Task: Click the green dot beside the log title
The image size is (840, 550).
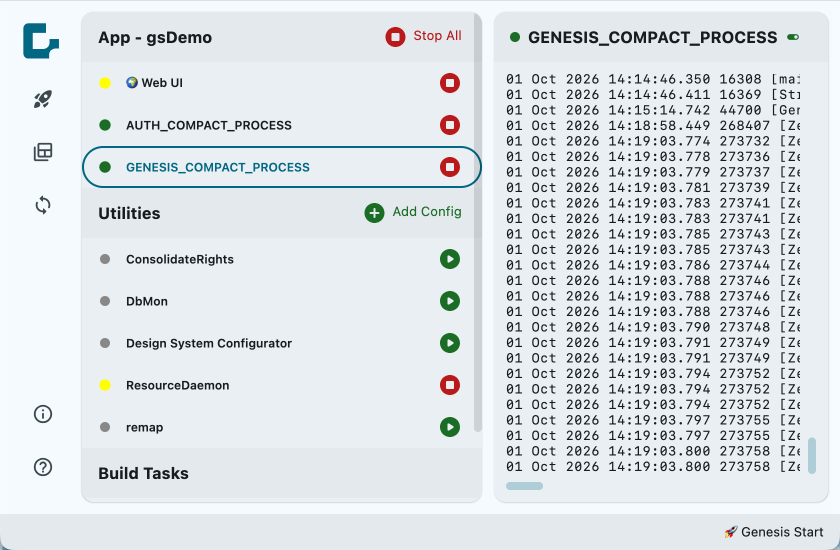Action: coord(515,37)
